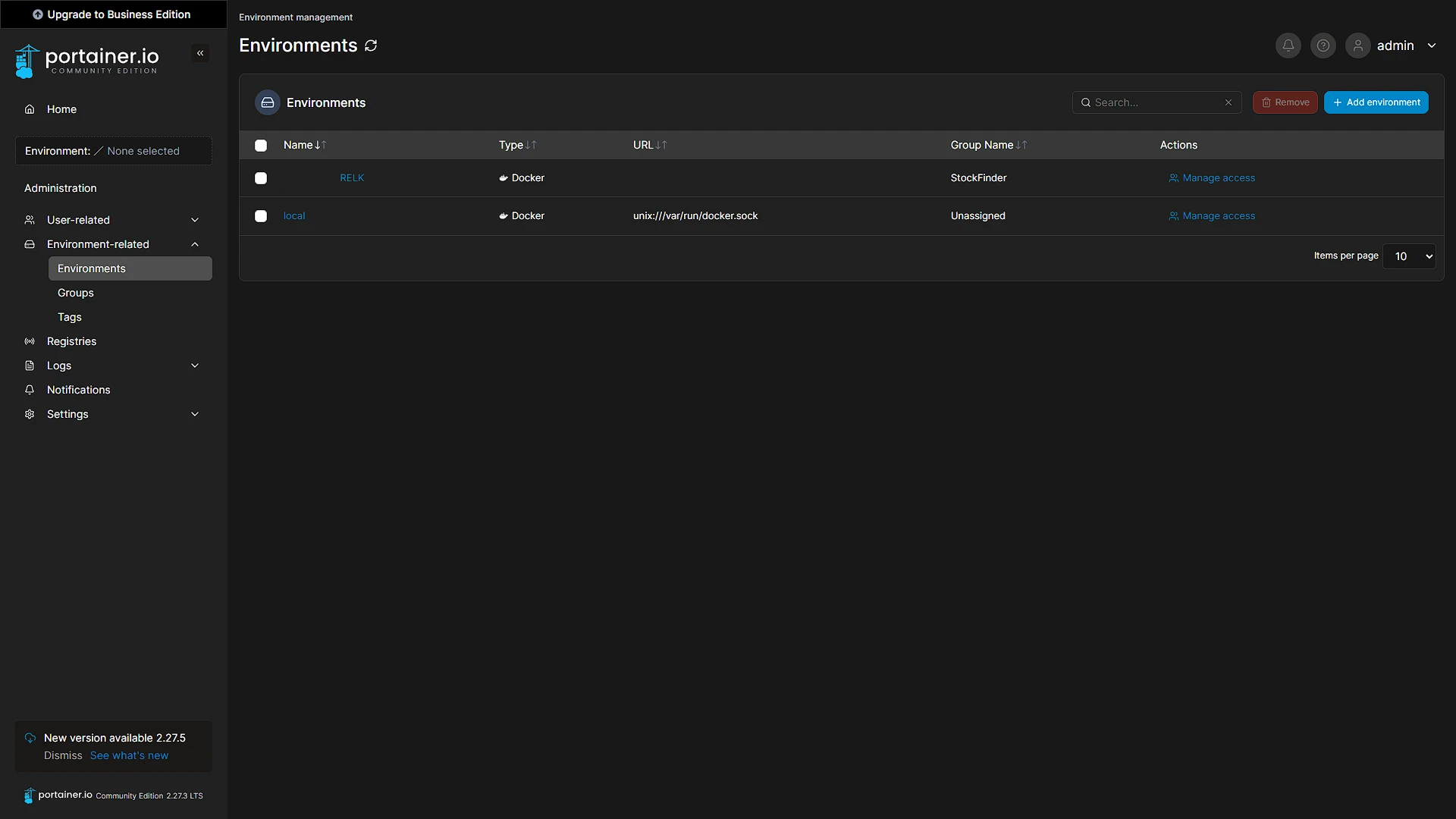Screen dimensions: 1456x819
Task: Open the admin account dropdown chevron
Action: click(1432, 45)
